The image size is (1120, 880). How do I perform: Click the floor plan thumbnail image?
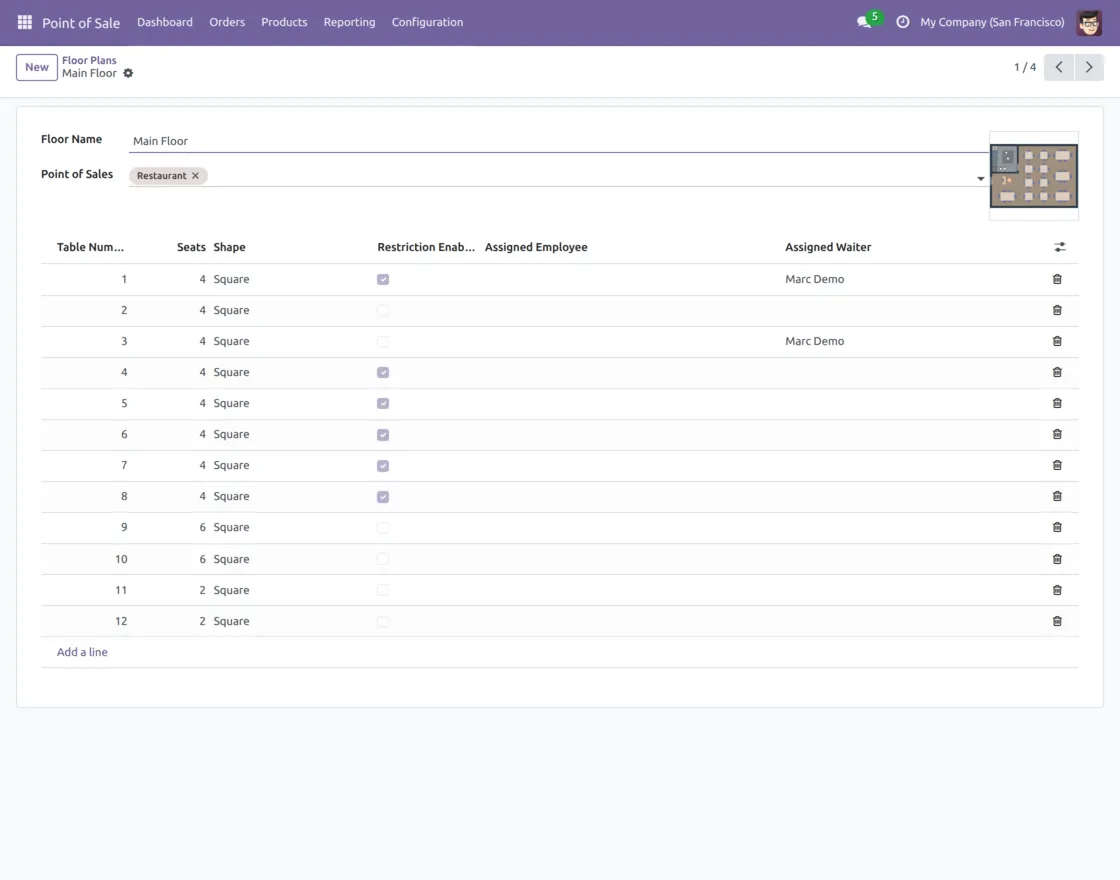[1033, 176]
